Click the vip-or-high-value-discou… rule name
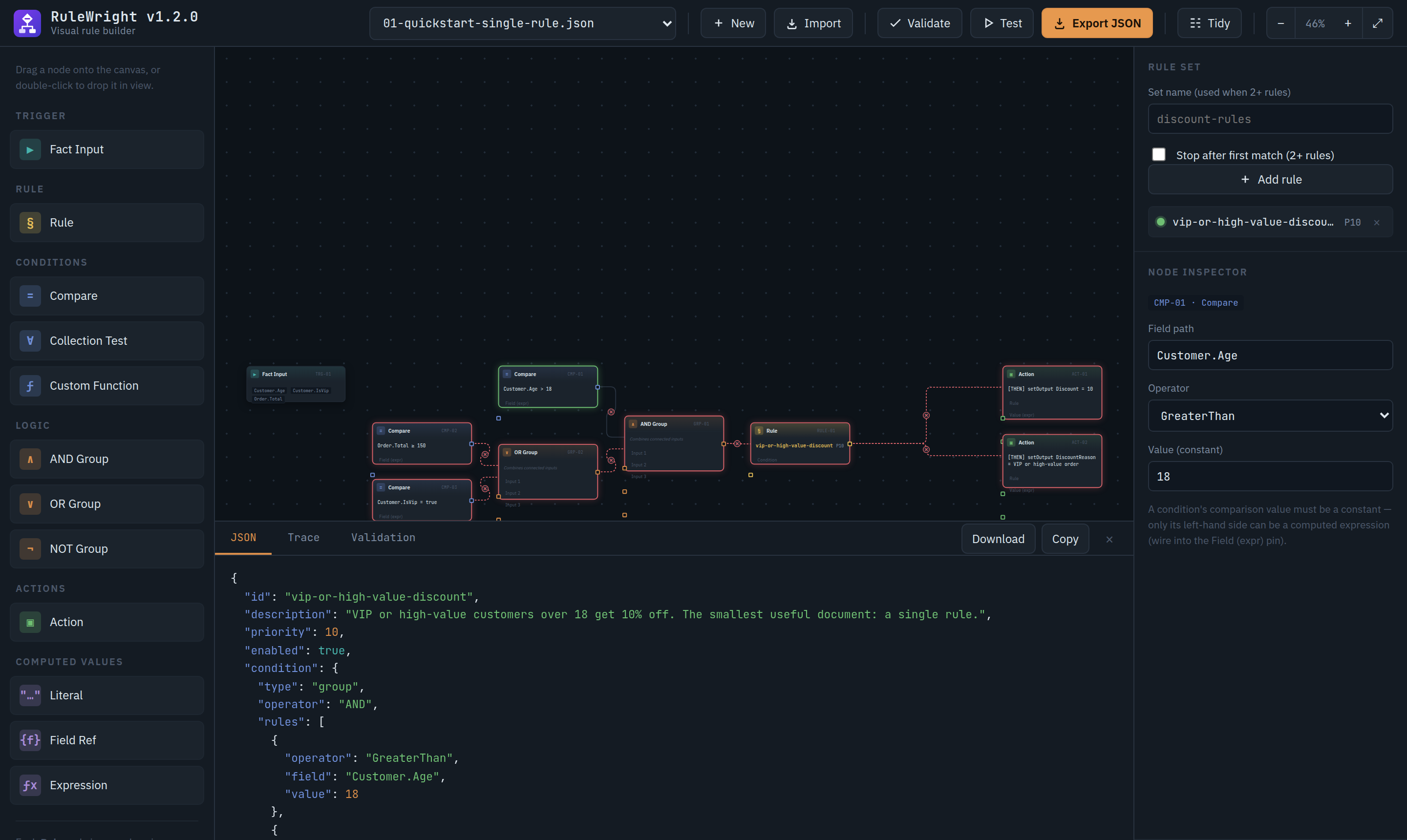Viewport: 1407px width, 840px height. [x=1253, y=222]
